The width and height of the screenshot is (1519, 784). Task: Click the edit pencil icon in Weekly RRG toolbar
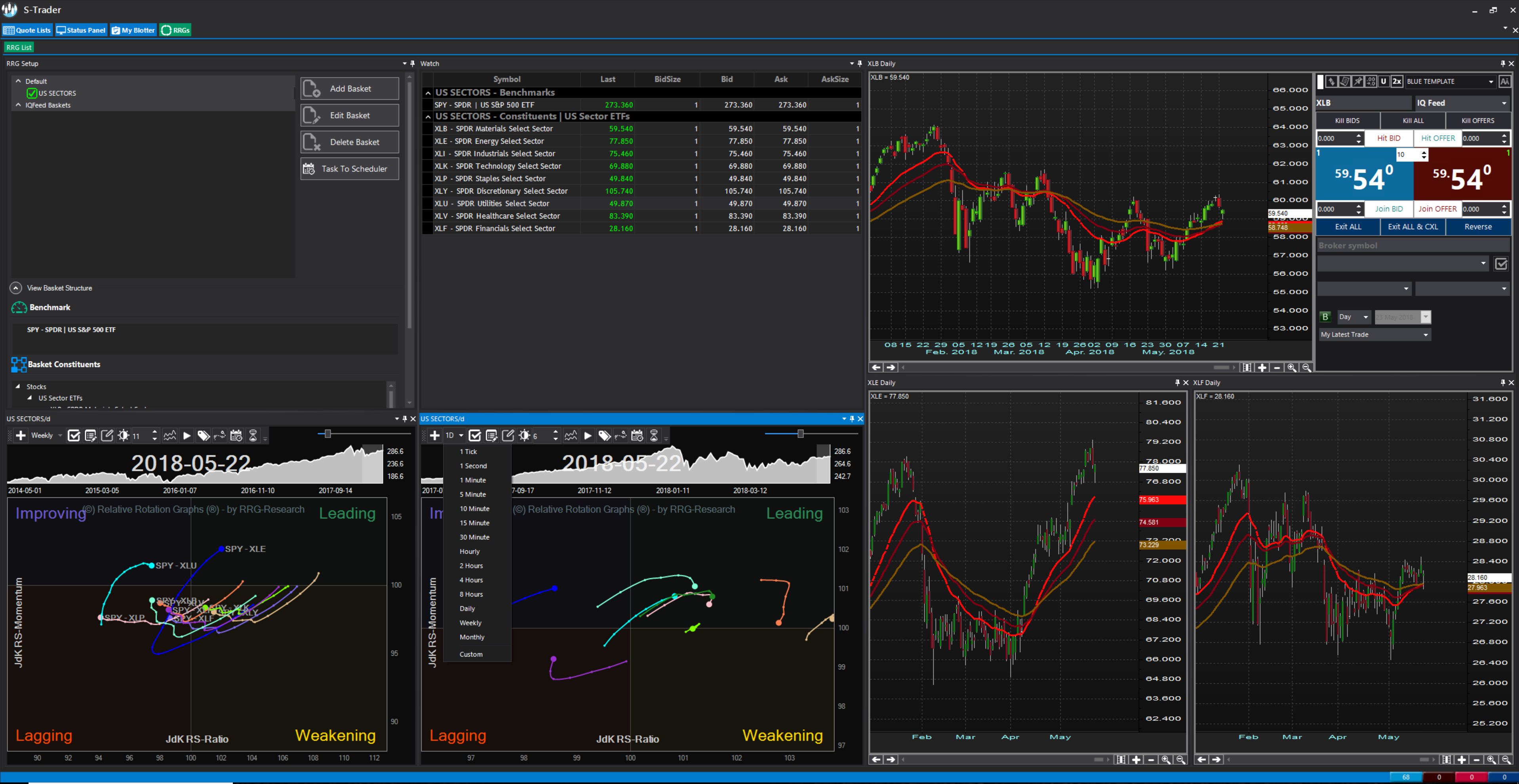(x=107, y=436)
